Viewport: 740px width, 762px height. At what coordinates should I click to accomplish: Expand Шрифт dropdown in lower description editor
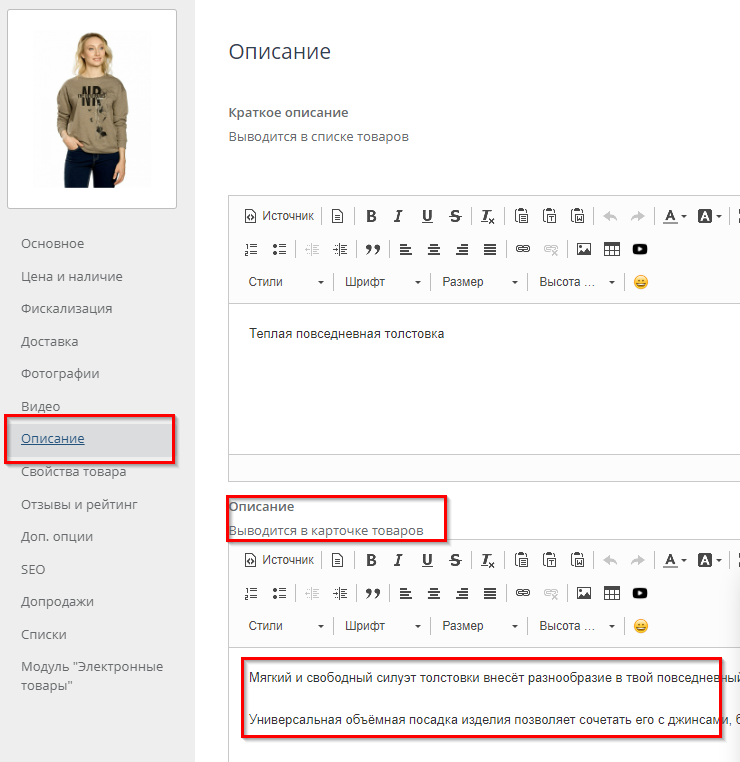pos(384,626)
